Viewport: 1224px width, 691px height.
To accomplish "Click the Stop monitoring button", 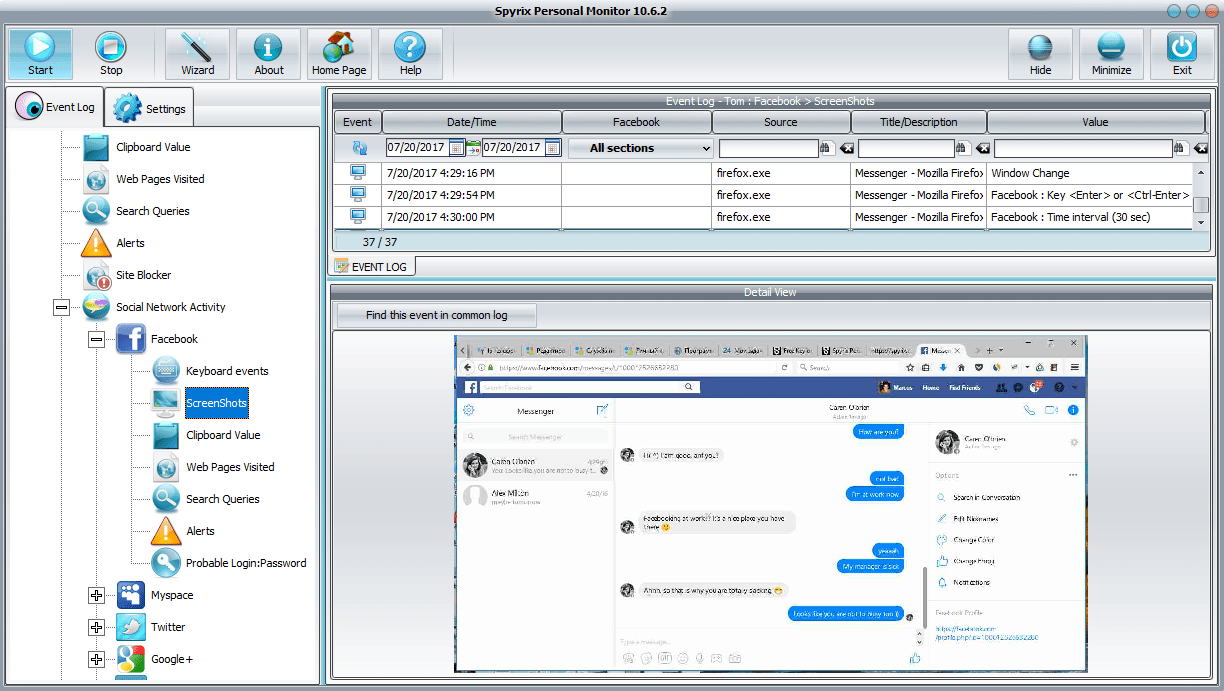I will point(111,54).
